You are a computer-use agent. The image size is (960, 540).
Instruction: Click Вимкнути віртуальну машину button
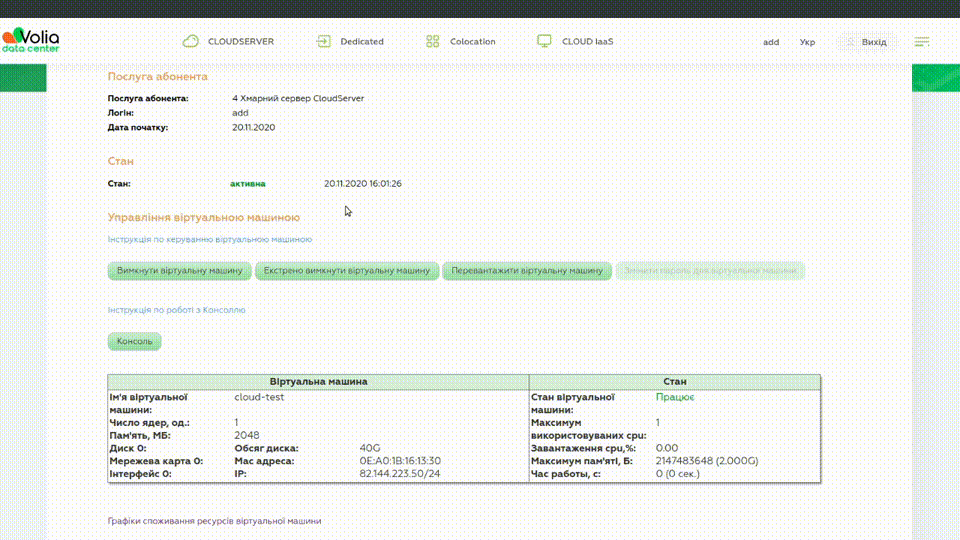click(x=180, y=271)
